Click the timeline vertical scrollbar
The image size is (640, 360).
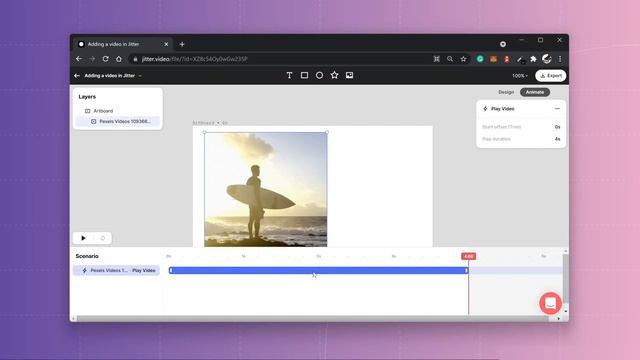(565, 278)
